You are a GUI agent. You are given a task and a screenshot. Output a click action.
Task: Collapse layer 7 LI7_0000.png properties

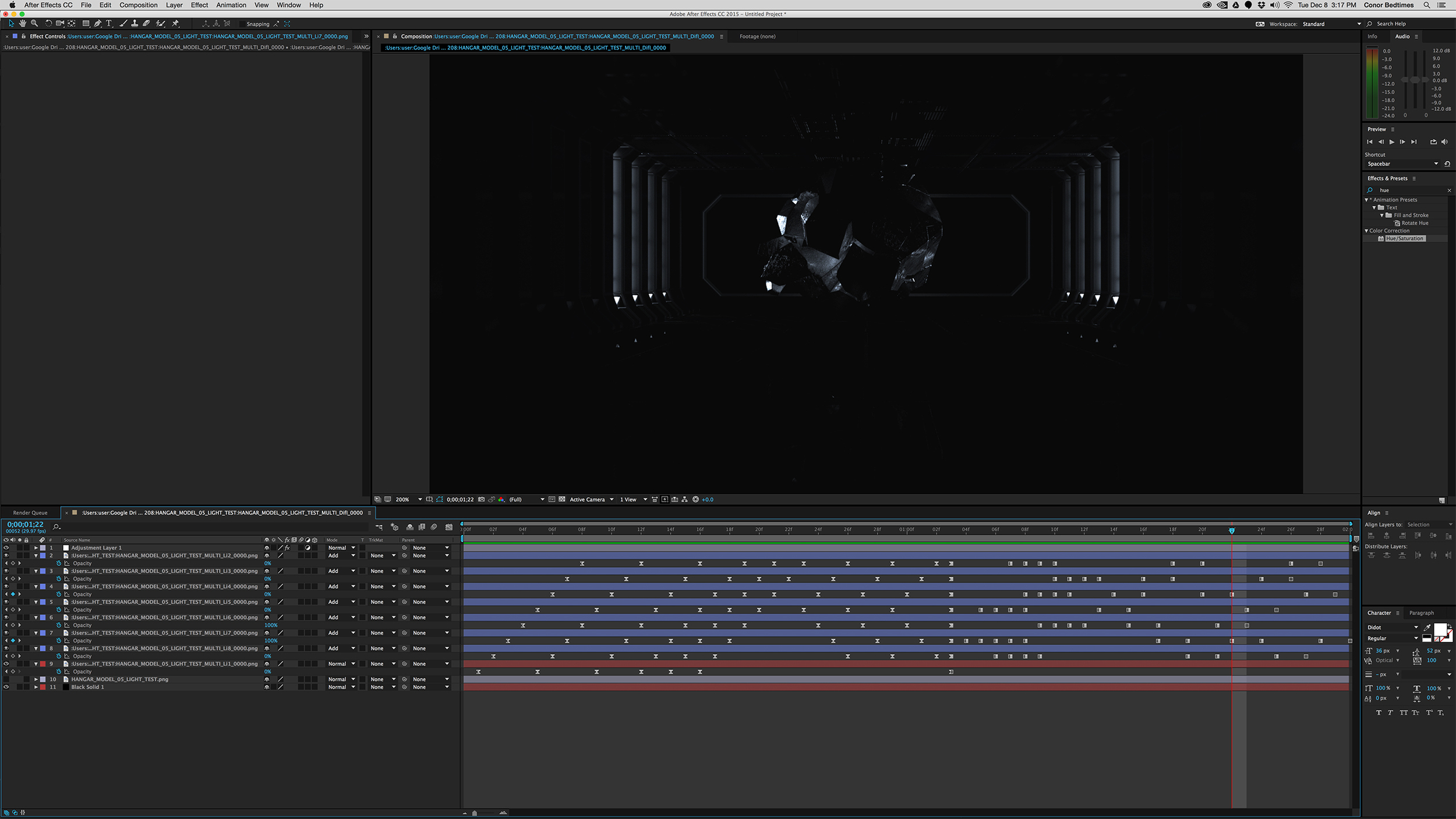(x=36, y=633)
